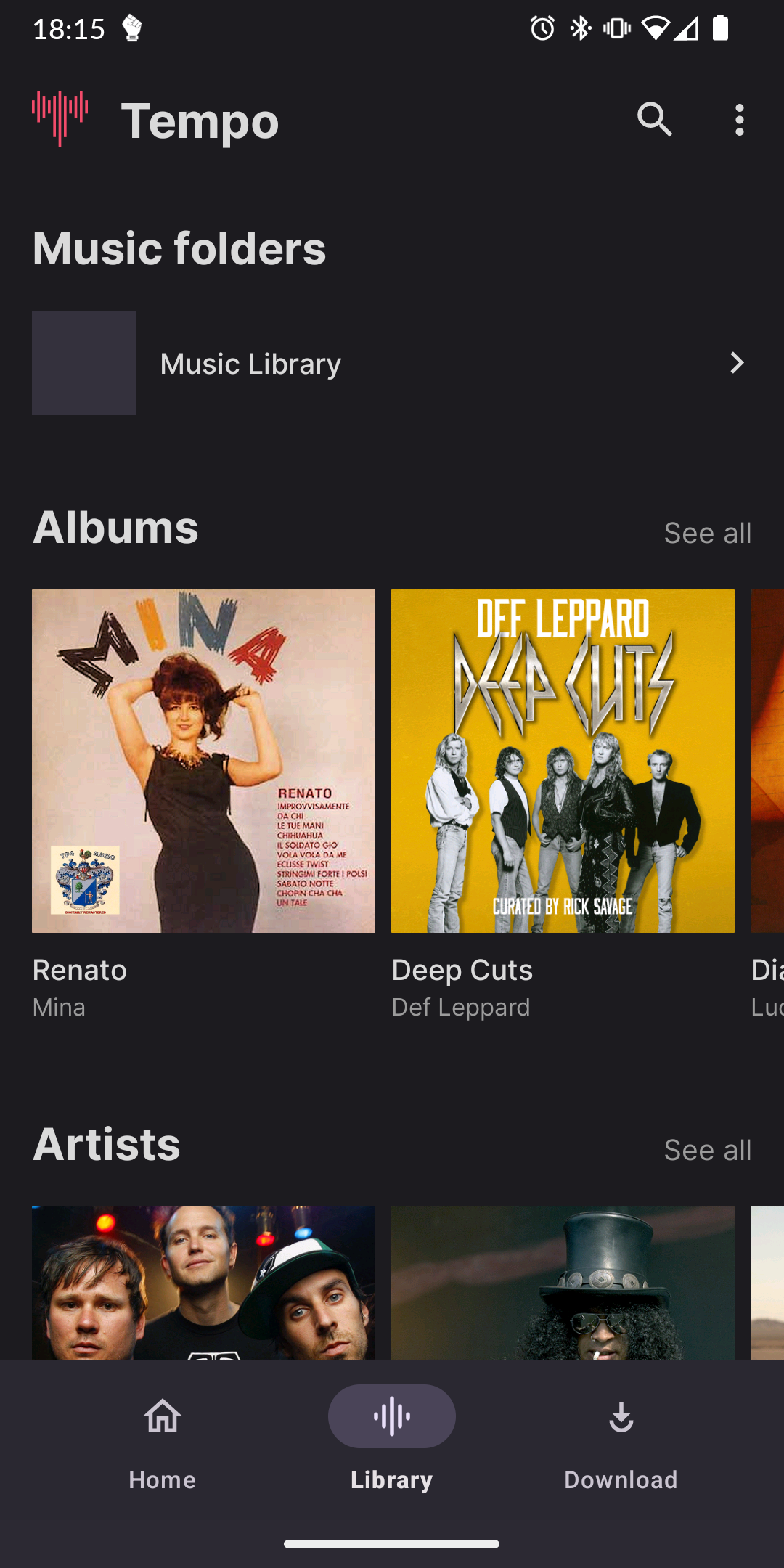Open the Deep Cuts album cover
Viewport: 784px width, 1568px height.
563,761
